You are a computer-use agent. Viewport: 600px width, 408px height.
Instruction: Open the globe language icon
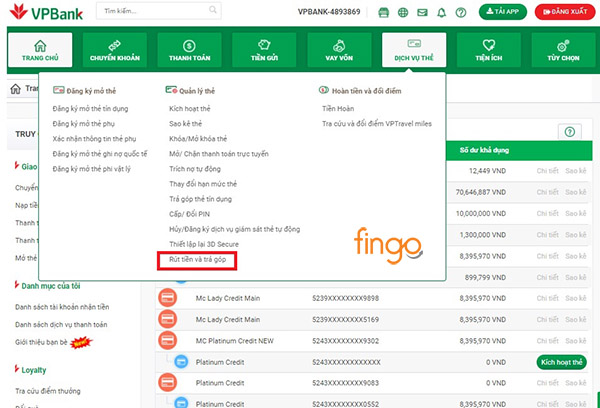click(403, 13)
